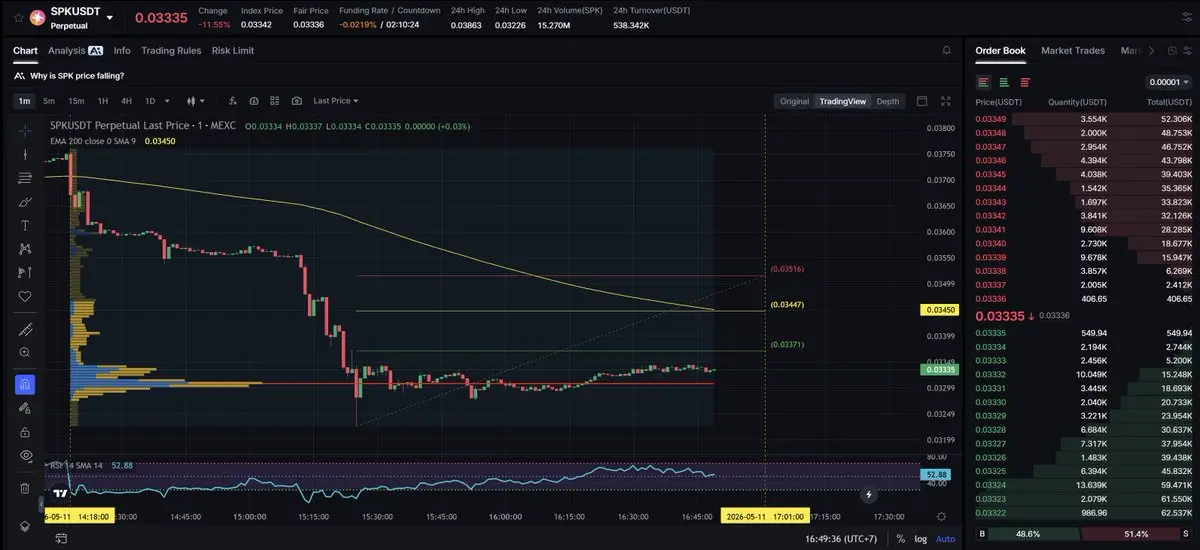Take a chart snapshot with the camera icon

click(297, 101)
